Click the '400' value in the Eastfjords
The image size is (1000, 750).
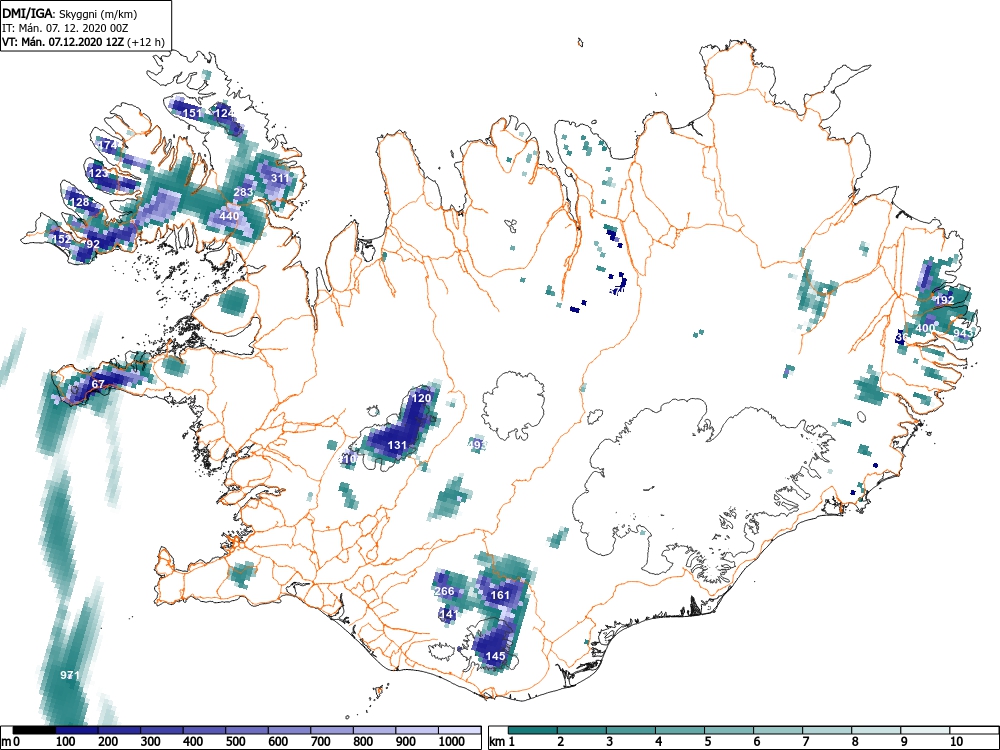(x=925, y=328)
